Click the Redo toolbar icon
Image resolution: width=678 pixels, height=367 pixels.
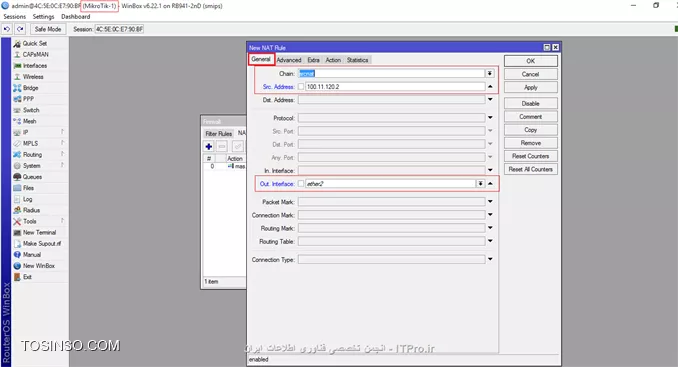pos(20,29)
